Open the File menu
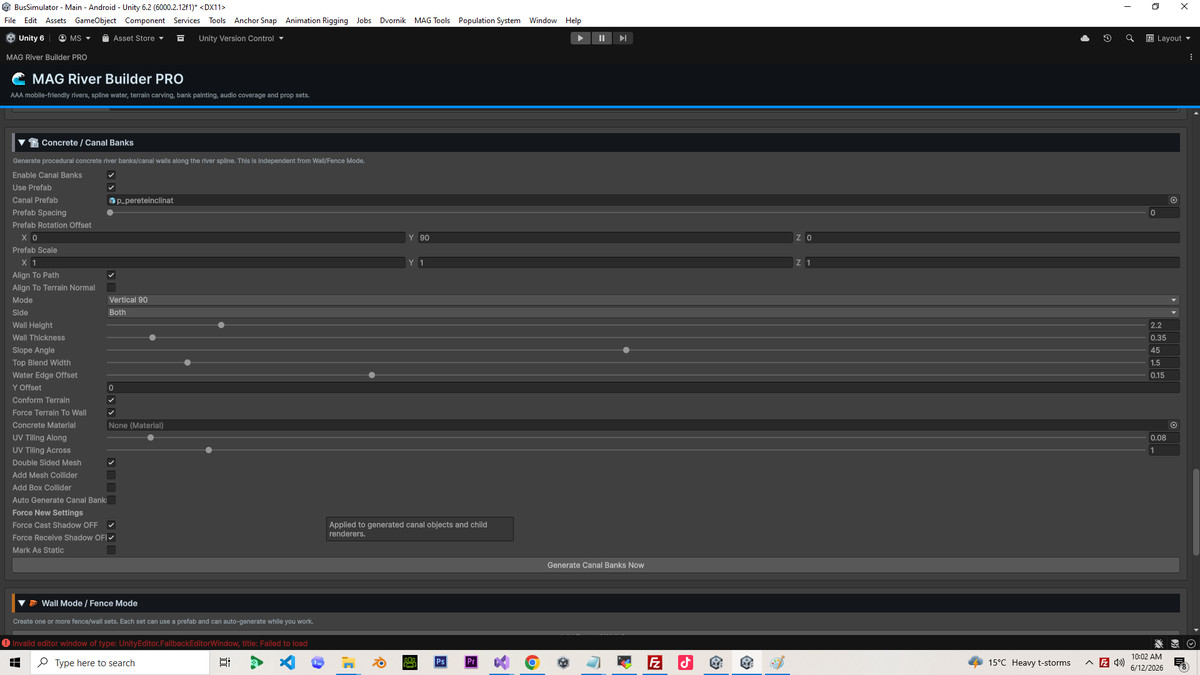Viewport: 1200px width, 675px height. tap(10, 20)
